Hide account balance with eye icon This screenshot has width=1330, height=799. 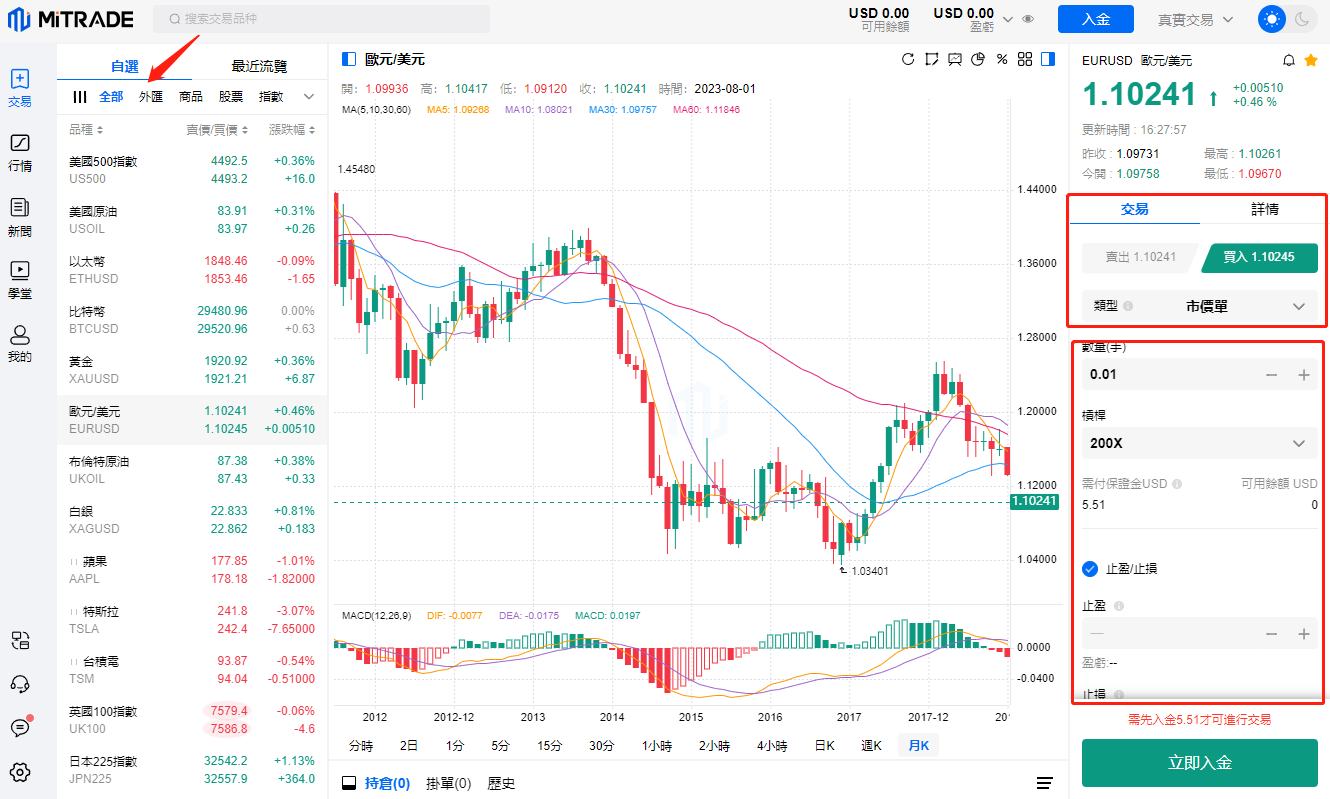pyautogui.click(x=1028, y=19)
